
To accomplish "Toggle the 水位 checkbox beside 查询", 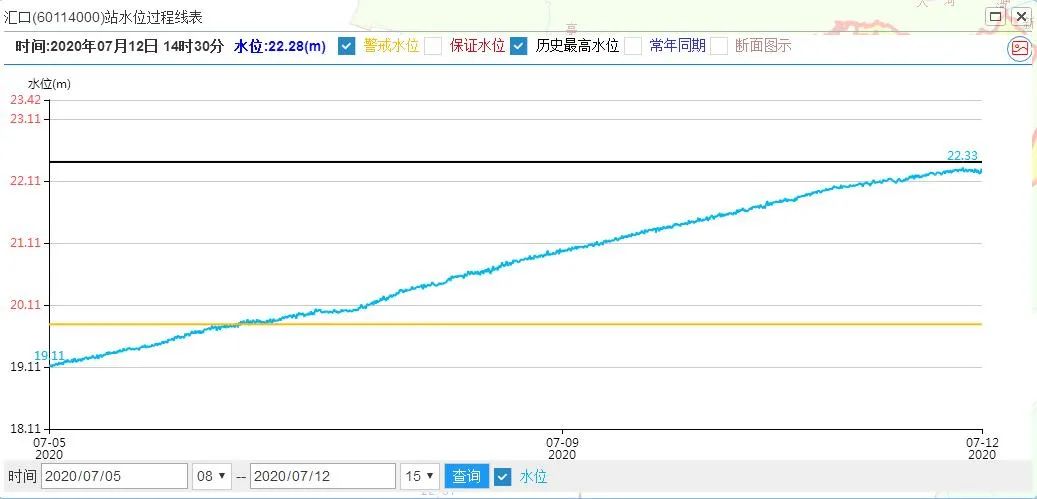I will tap(503, 476).
